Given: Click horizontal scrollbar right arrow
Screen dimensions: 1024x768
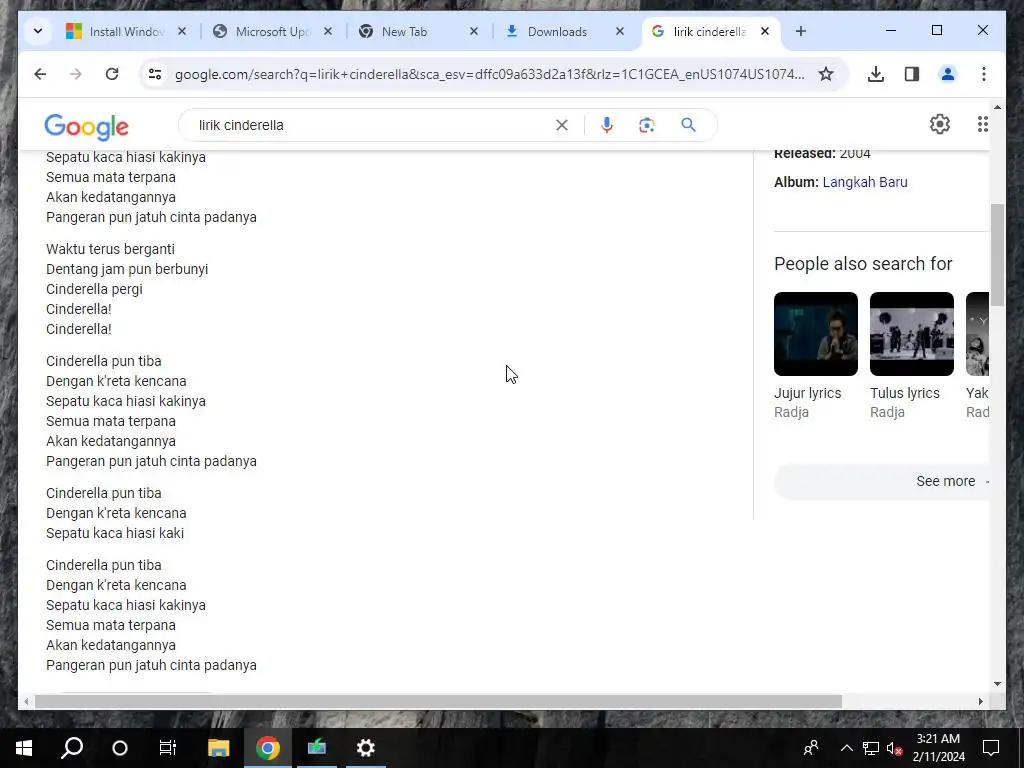Looking at the screenshot, I should click(980, 701).
